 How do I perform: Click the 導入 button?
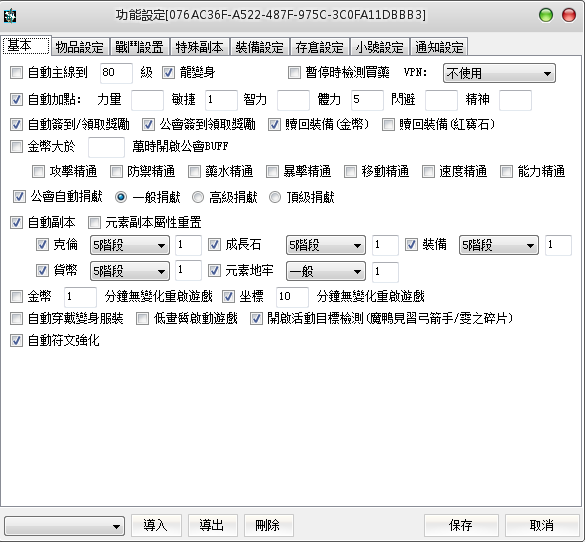click(x=156, y=525)
